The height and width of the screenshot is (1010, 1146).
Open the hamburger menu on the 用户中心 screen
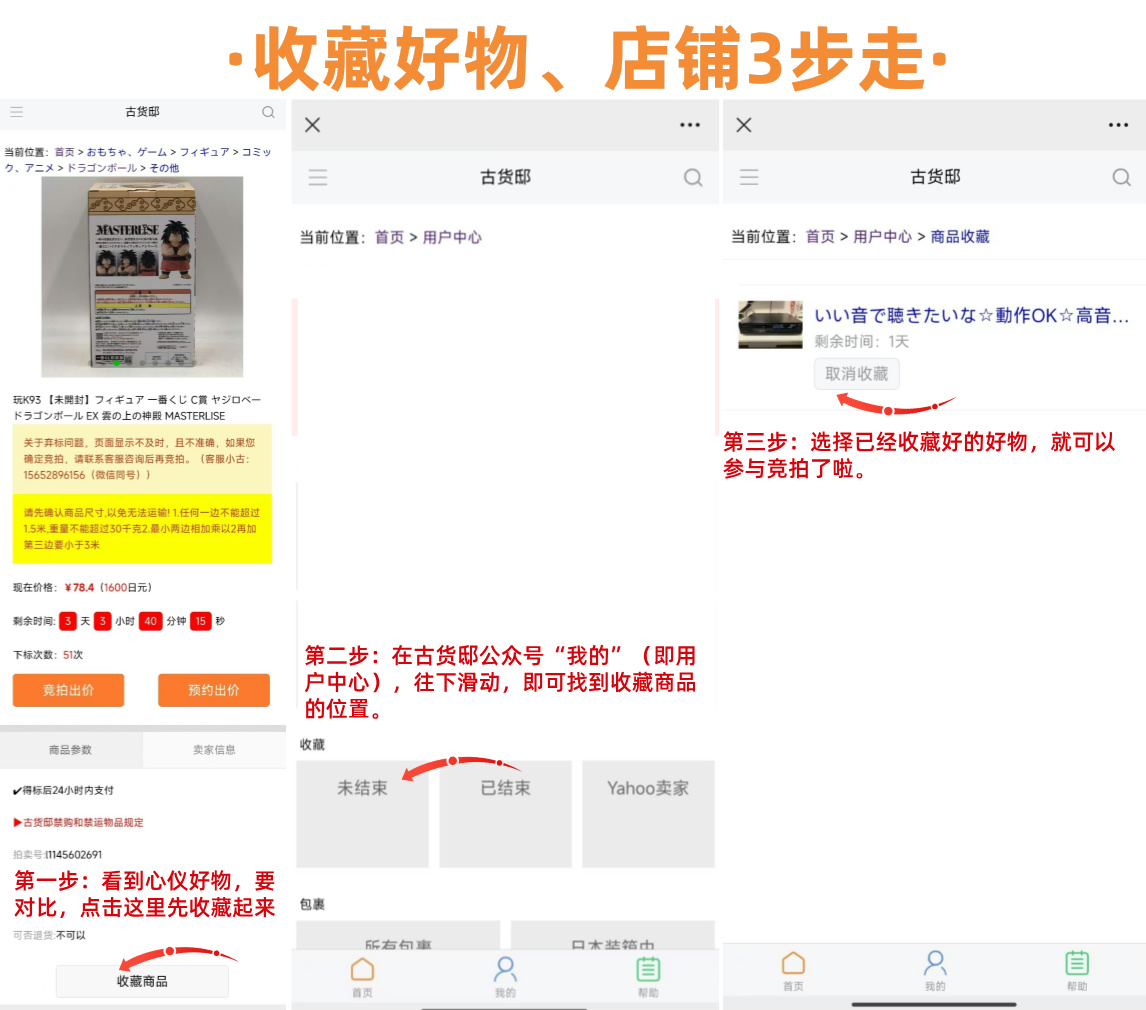click(318, 176)
